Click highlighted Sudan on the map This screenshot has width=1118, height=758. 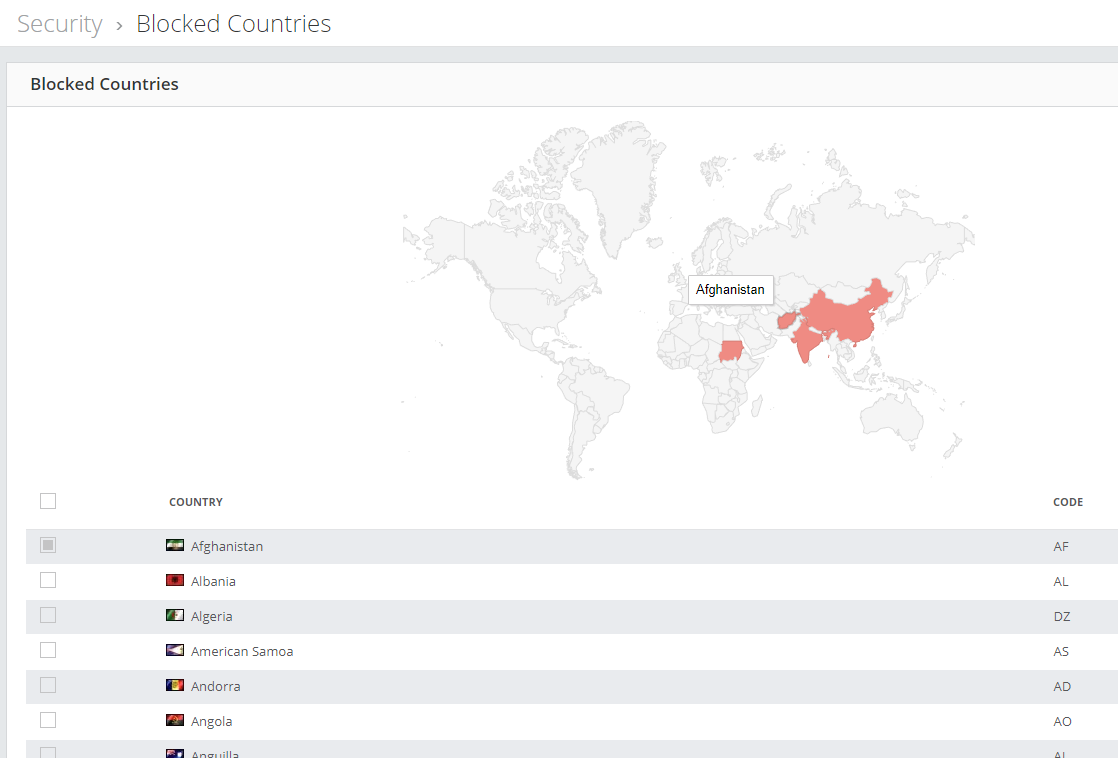(x=732, y=351)
